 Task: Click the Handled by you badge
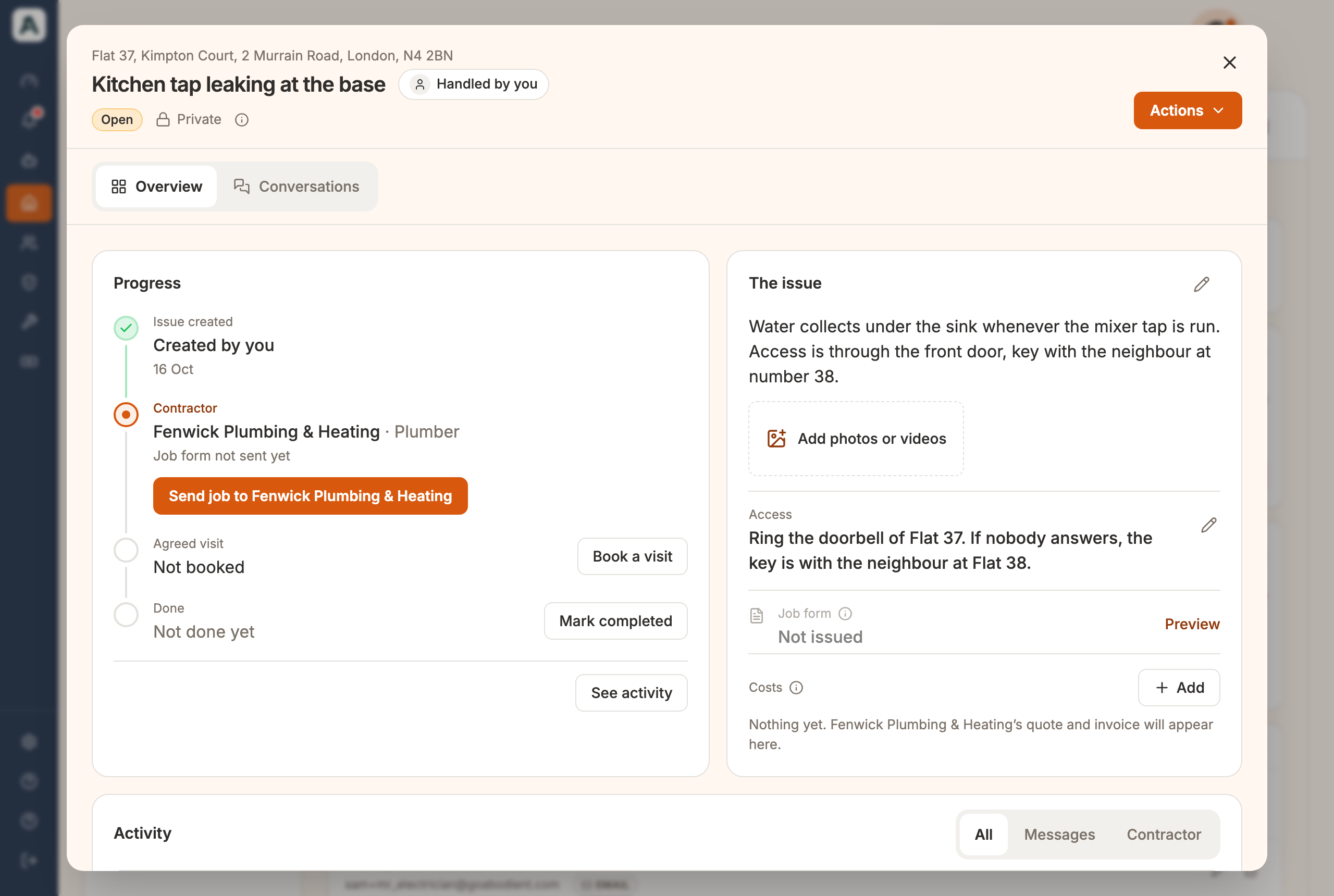[x=473, y=84]
